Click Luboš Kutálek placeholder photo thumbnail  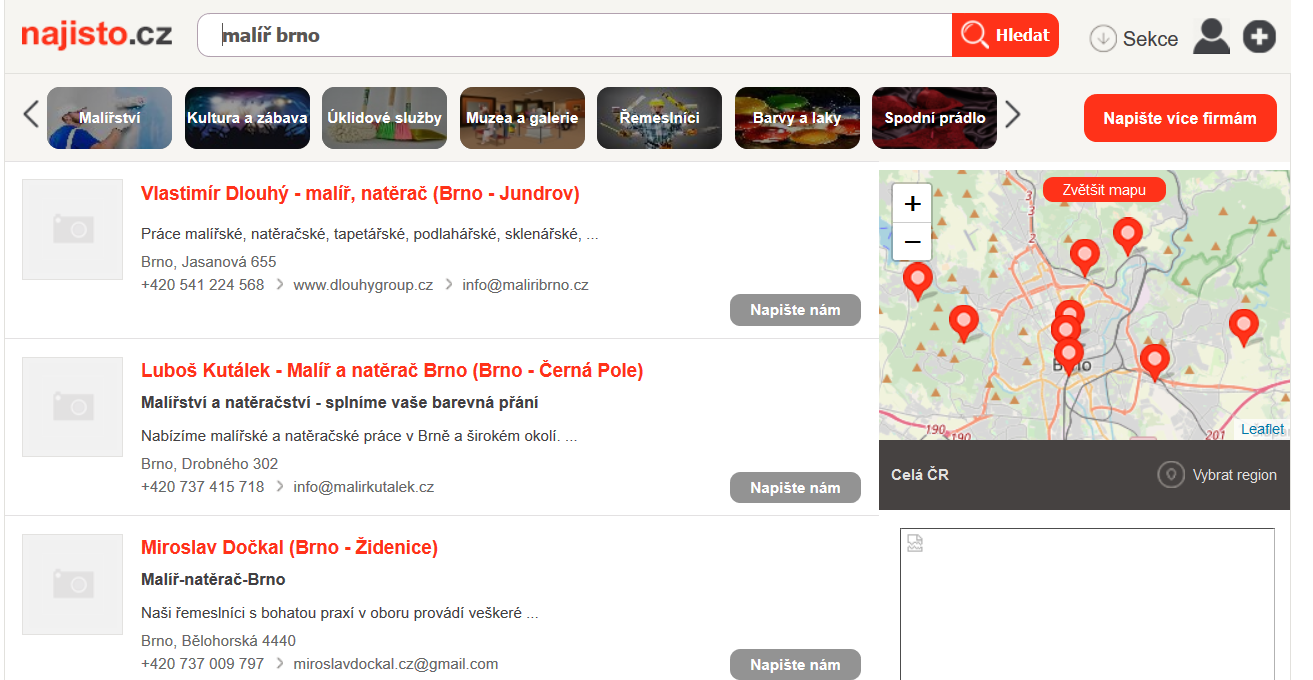tap(72, 407)
